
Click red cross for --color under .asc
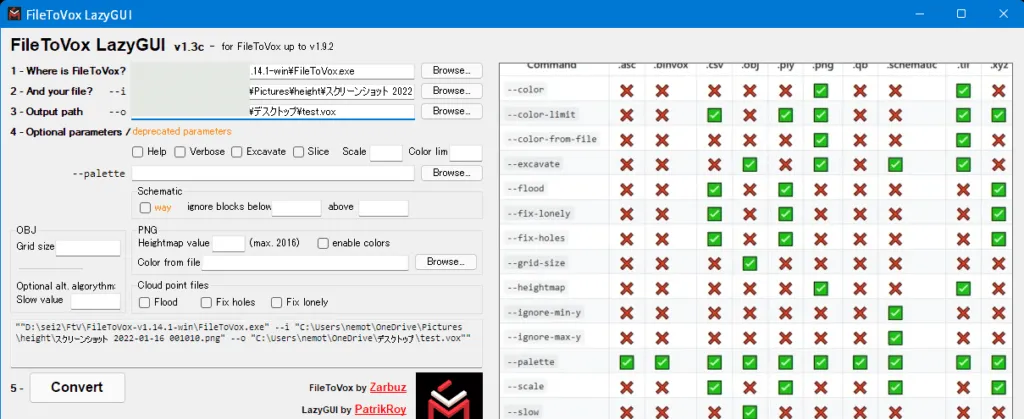point(627,91)
